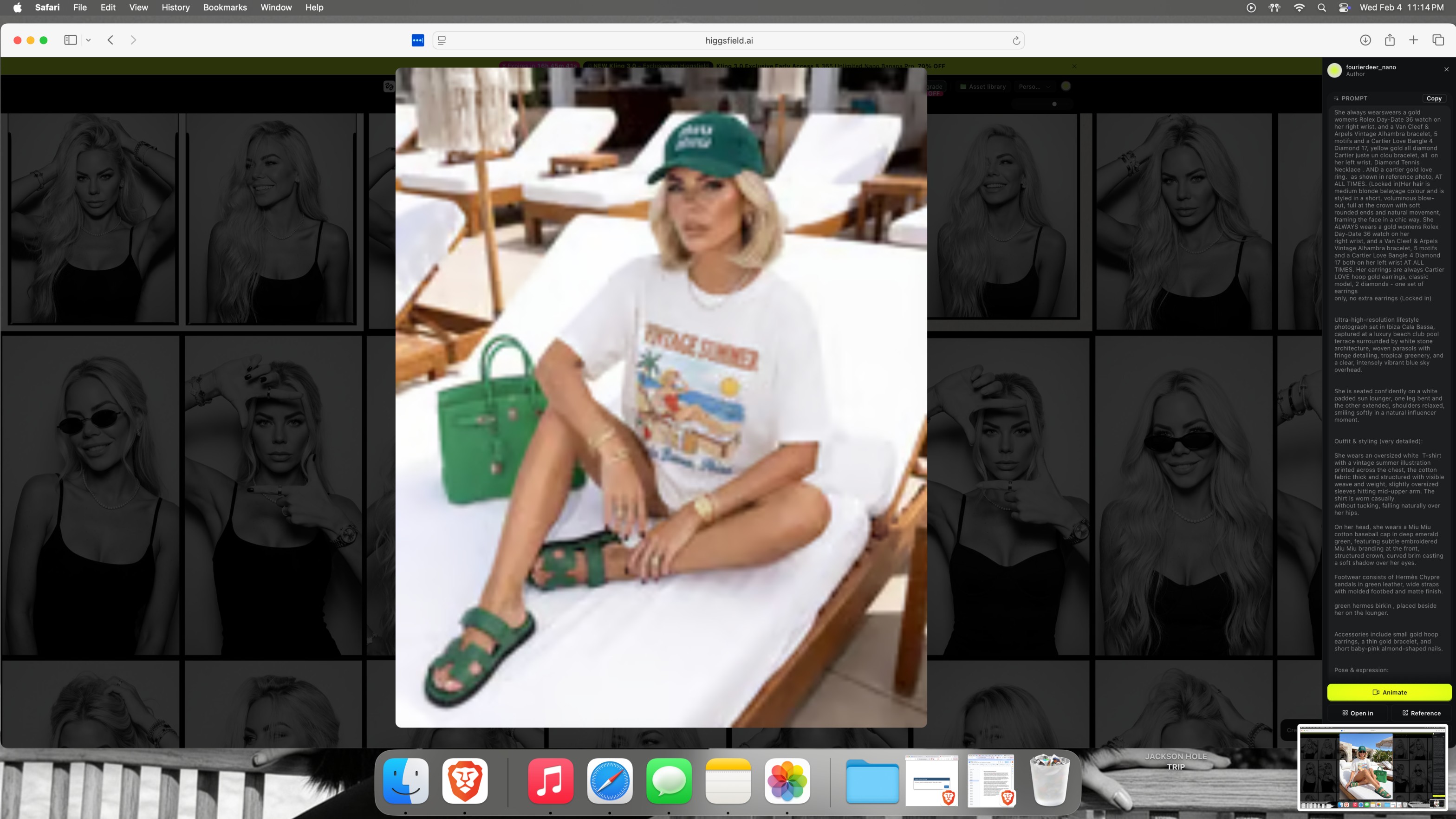Open the Safari downloads icon
This screenshot has width=1456, height=819.
point(1365,40)
